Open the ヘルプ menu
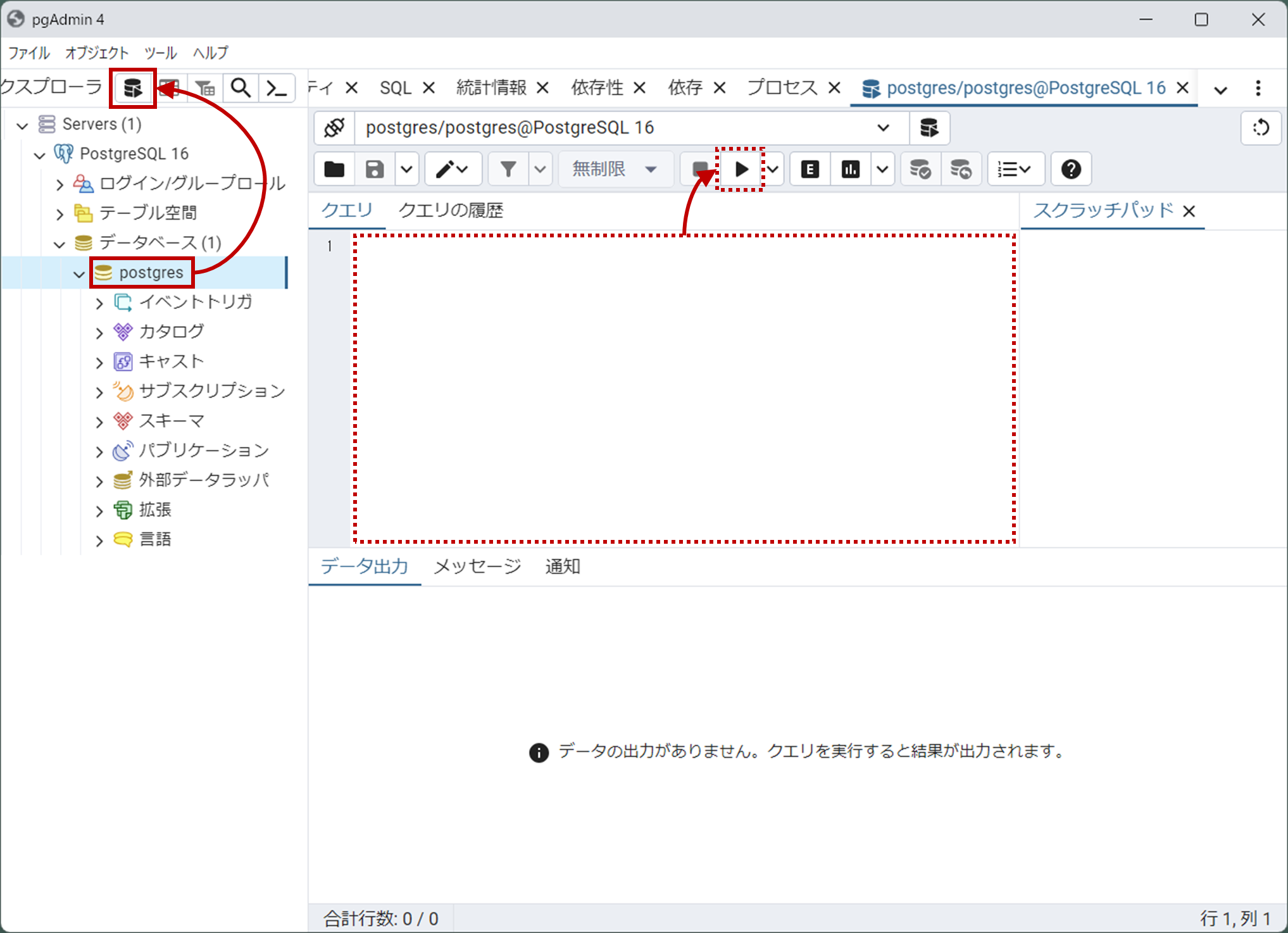 click(x=211, y=53)
